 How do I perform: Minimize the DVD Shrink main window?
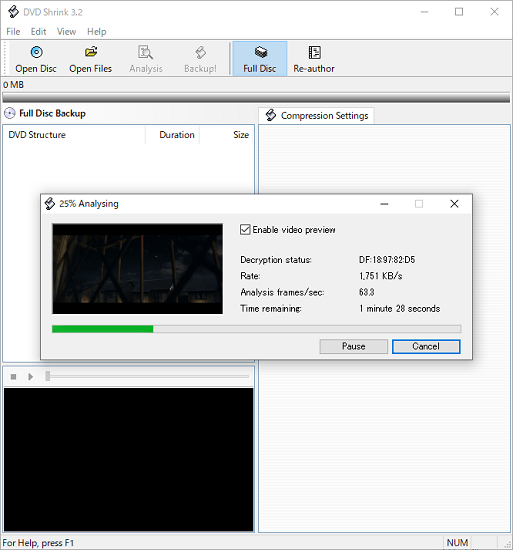pyautogui.click(x=424, y=12)
